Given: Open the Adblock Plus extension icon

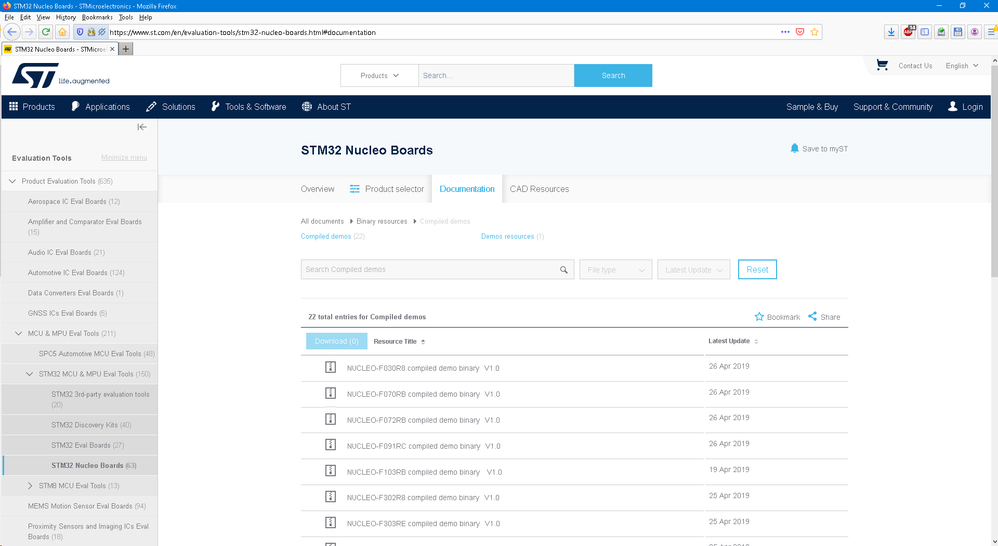Looking at the screenshot, I should click(908, 32).
